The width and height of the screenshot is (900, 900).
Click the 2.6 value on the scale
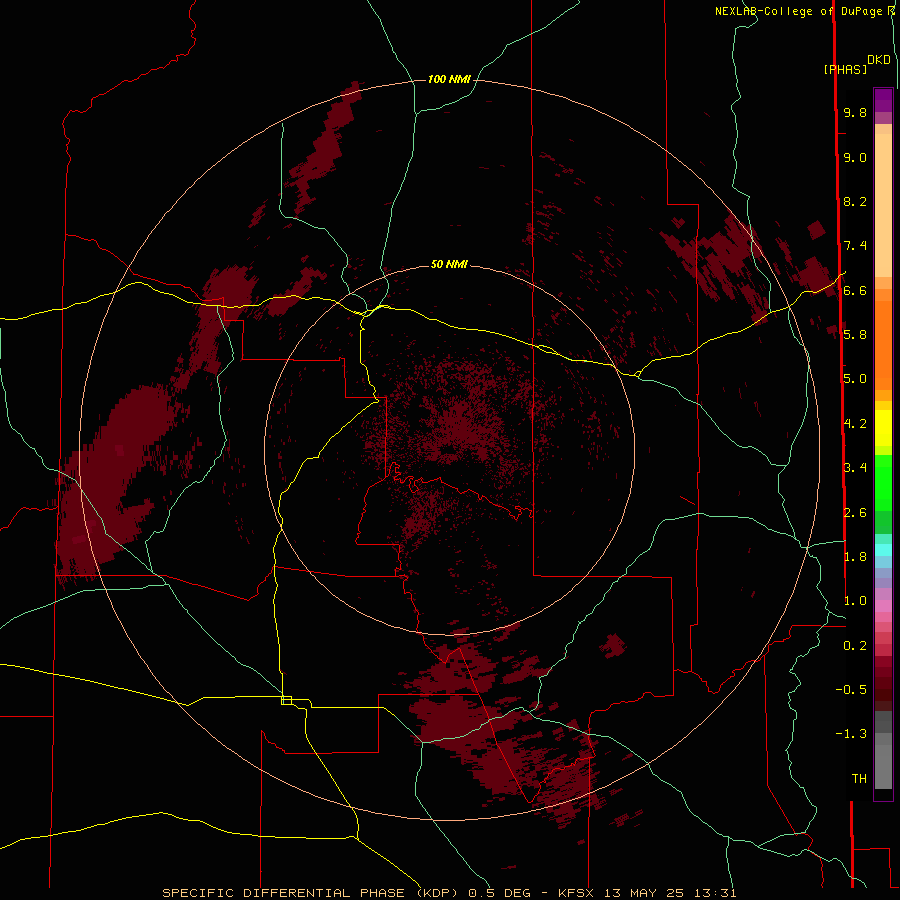pyautogui.click(x=855, y=513)
